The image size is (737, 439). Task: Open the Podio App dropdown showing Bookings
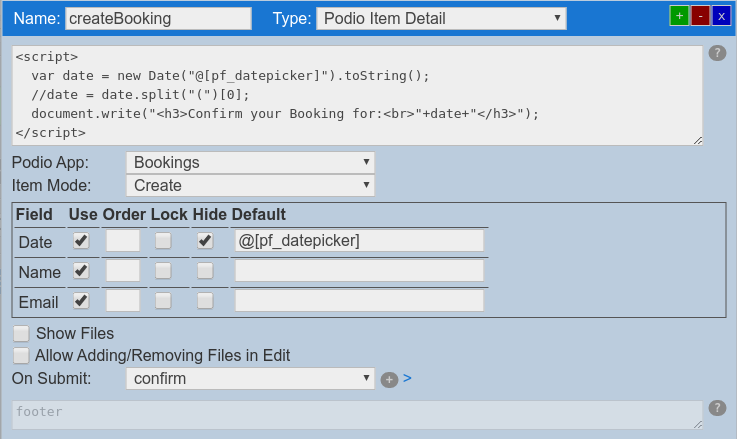point(251,163)
